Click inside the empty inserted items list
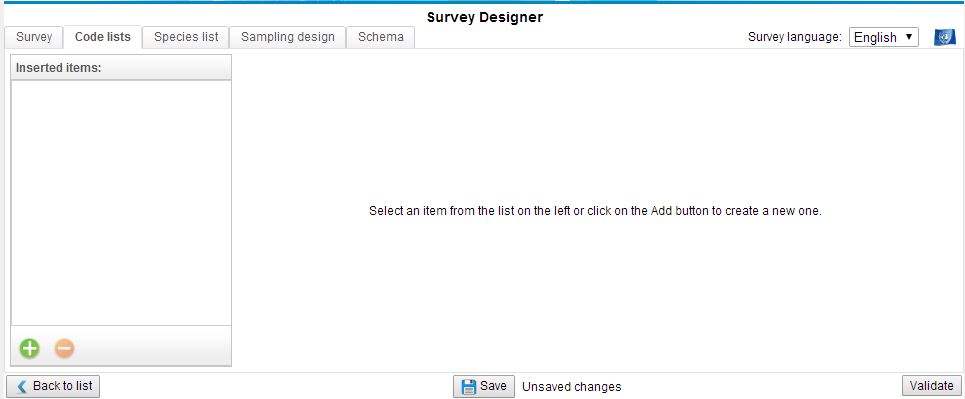This screenshot has height=399, width=965. [x=121, y=203]
